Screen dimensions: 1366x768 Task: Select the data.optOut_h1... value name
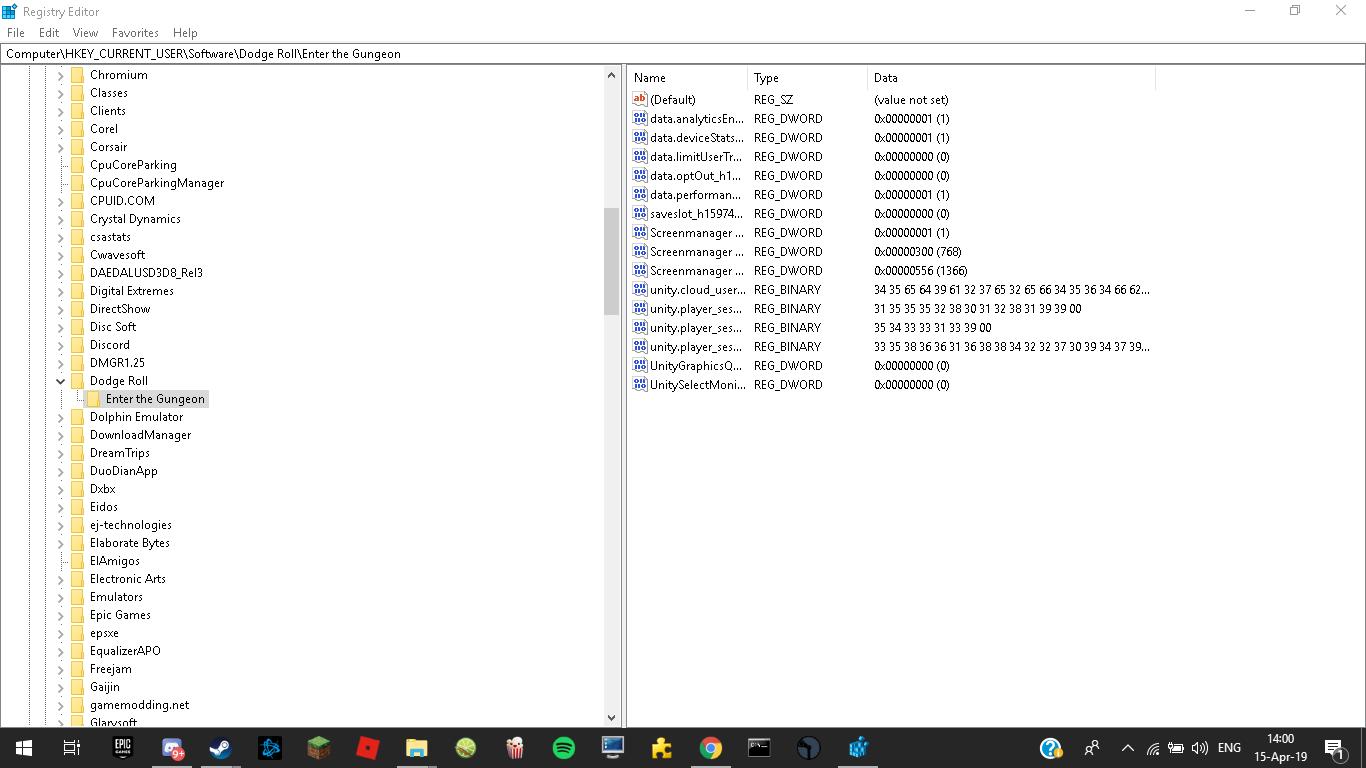[x=696, y=176]
